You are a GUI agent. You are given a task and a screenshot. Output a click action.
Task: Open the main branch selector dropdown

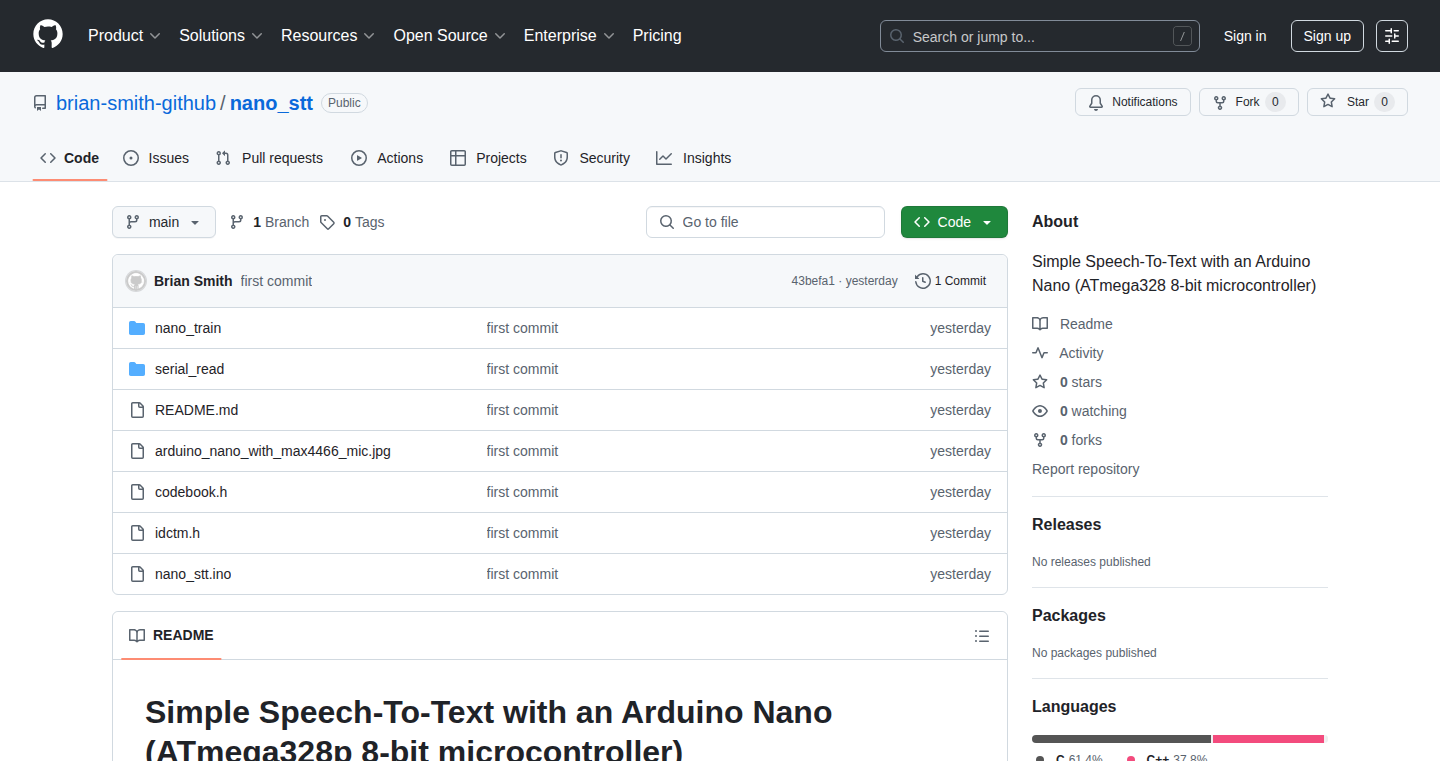click(164, 222)
